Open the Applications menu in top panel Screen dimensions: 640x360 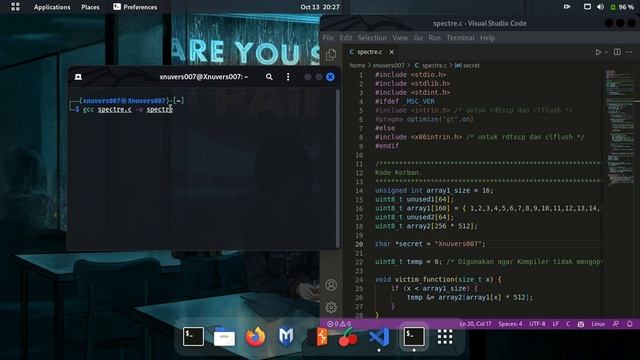pos(52,7)
